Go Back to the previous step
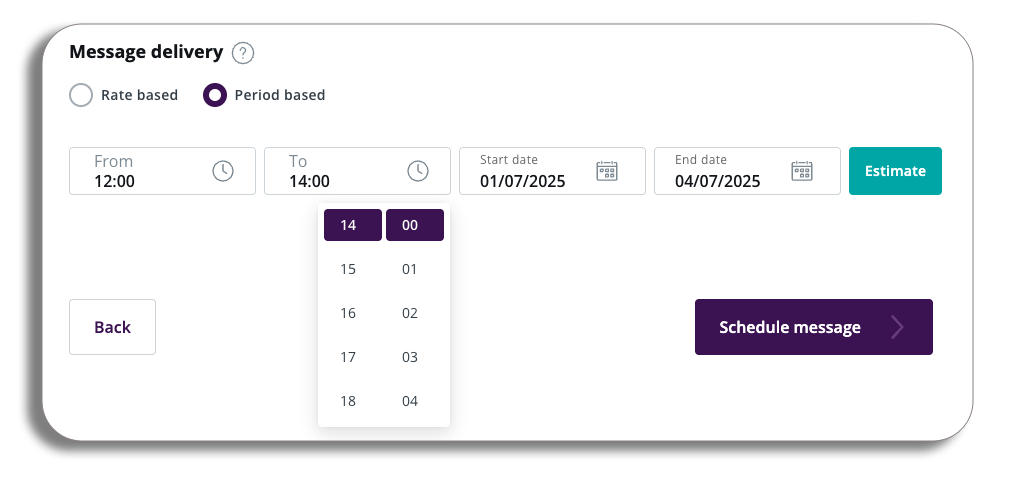 112,327
